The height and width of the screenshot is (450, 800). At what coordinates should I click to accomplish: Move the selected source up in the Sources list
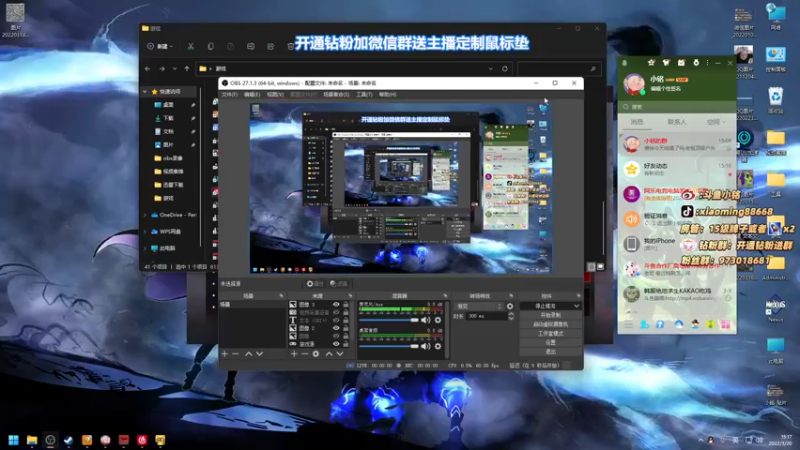329,354
